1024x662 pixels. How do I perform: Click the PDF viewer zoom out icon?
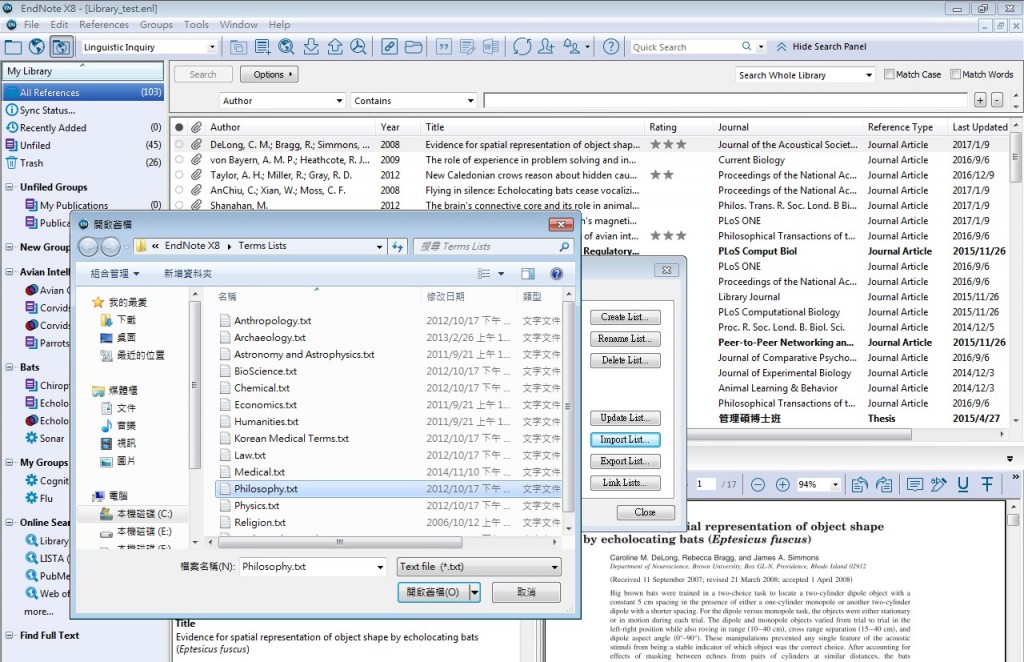pyautogui.click(x=758, y=484)
